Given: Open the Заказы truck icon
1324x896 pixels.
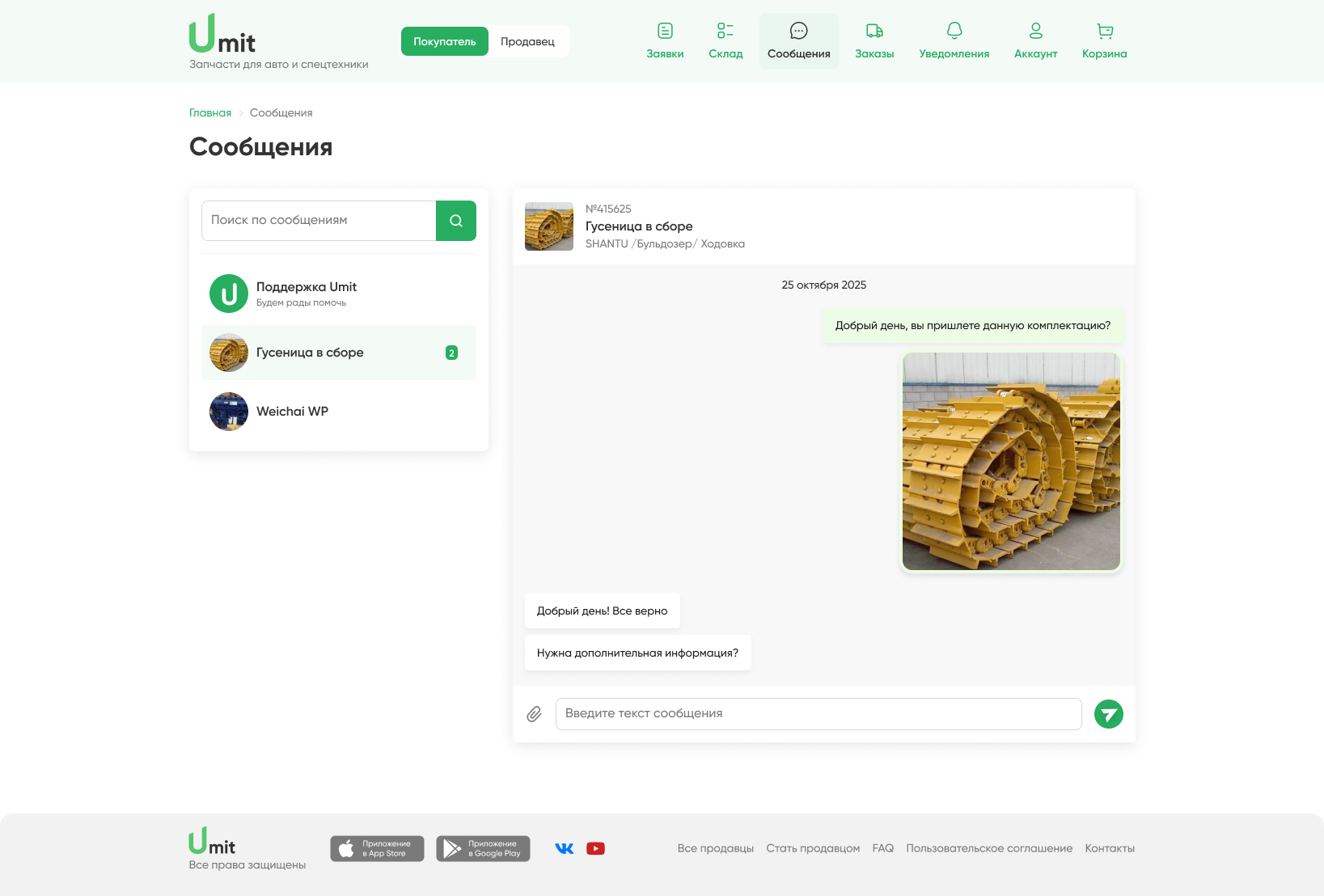Looking at the screenshot, I should point(874,31).
